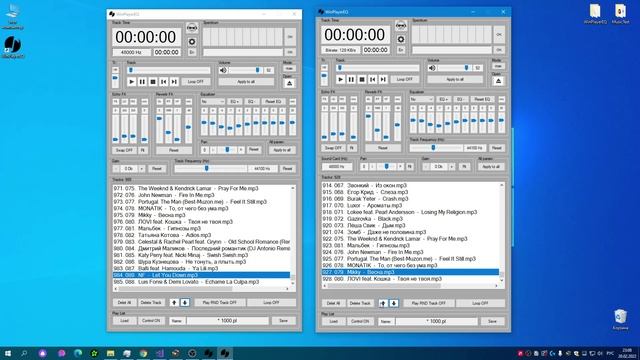The image size is (640, 360).
Task: Pause playback in the left WinPlayerEQ window
Action: tap(142, 82)
